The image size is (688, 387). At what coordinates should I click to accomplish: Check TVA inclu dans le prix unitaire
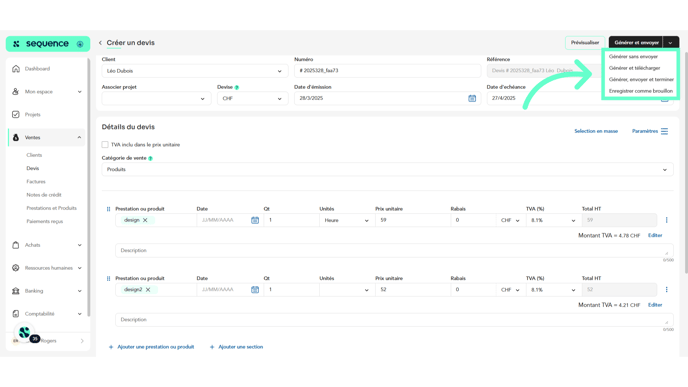pyautogui.click(x=105, y=144)
